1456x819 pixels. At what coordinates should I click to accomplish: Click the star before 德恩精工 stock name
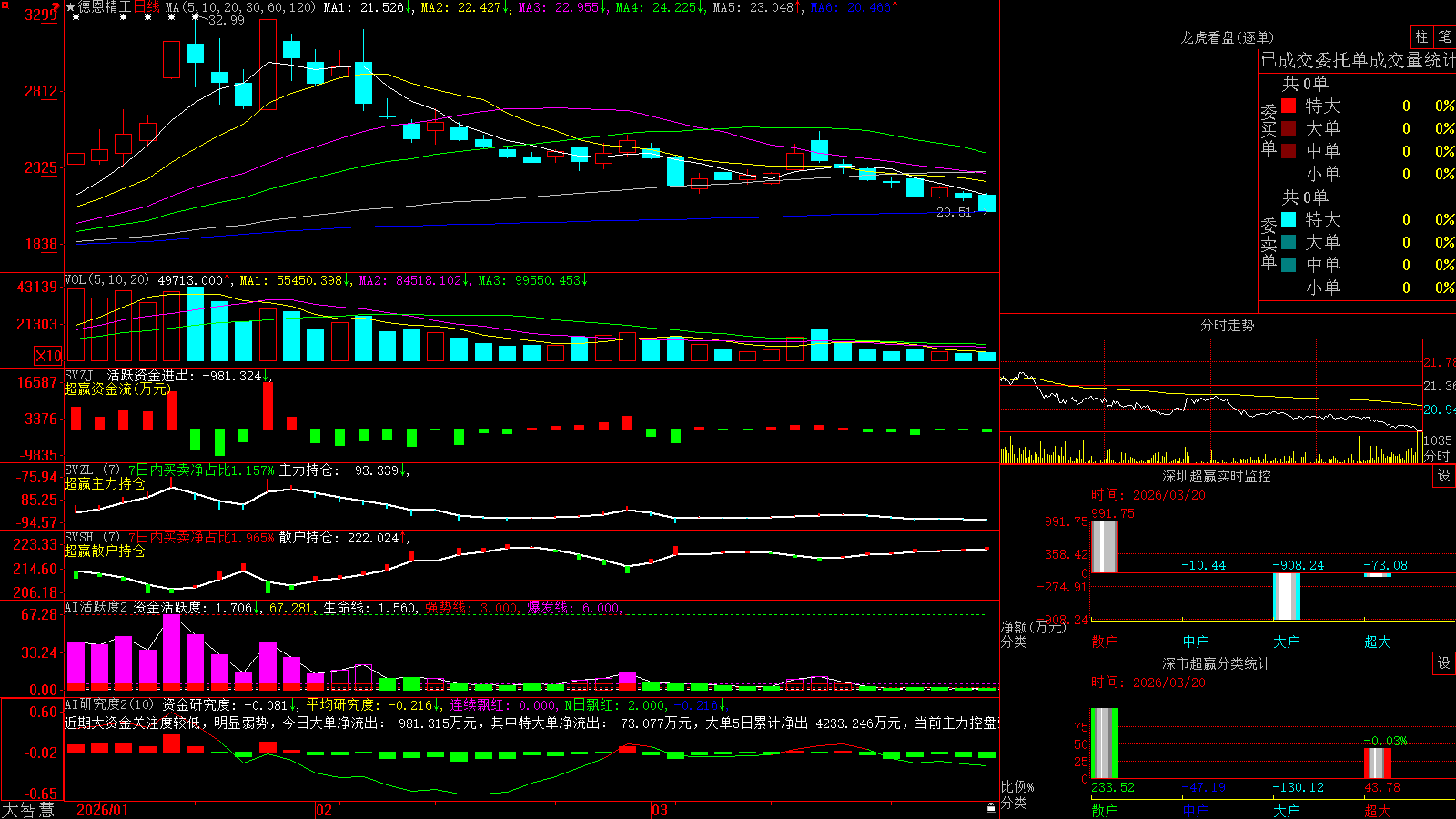tap(71, 8)
